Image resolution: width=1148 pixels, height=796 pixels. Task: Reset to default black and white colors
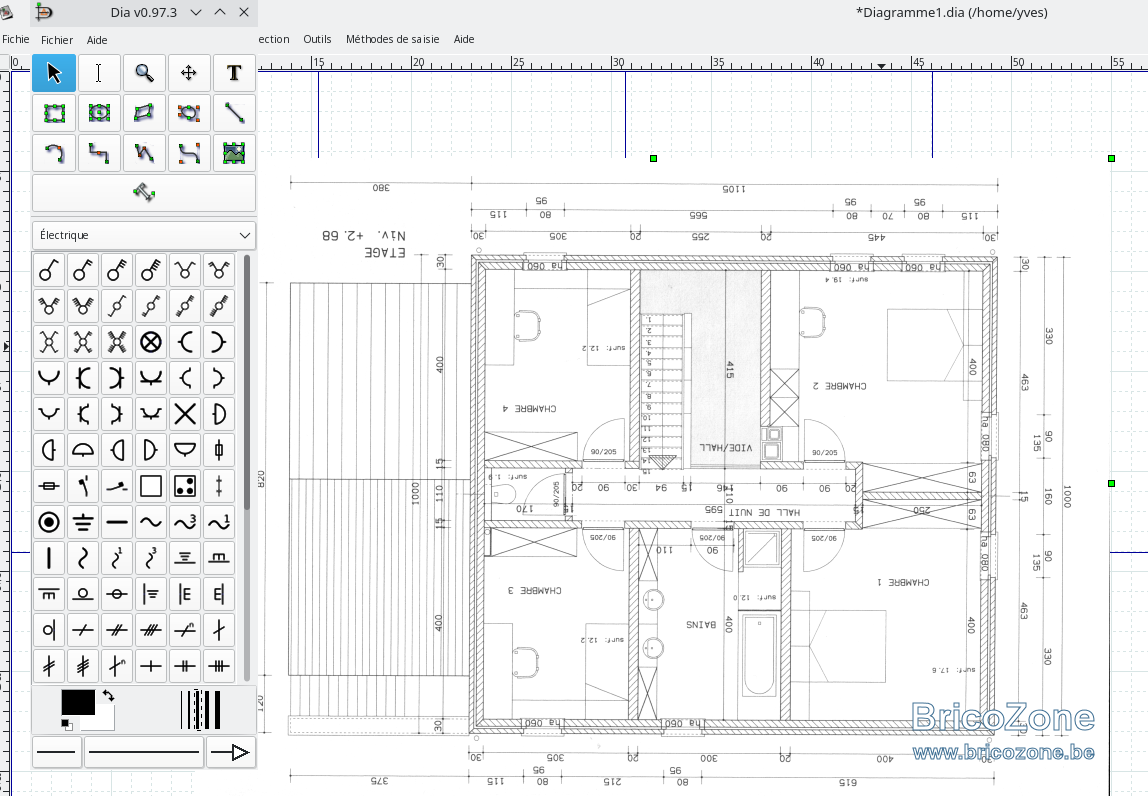pyautogui.click(x=67, y=724)
